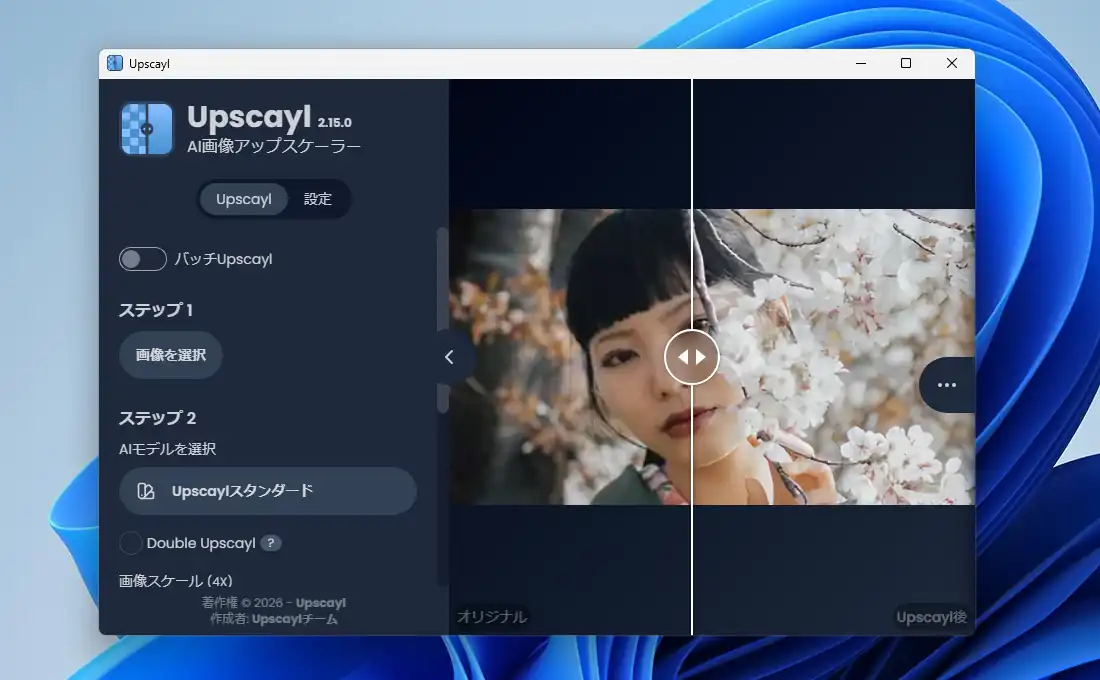Close the Upscayl window
Viewport: 1100px width, 680px height.
point(952,63)
